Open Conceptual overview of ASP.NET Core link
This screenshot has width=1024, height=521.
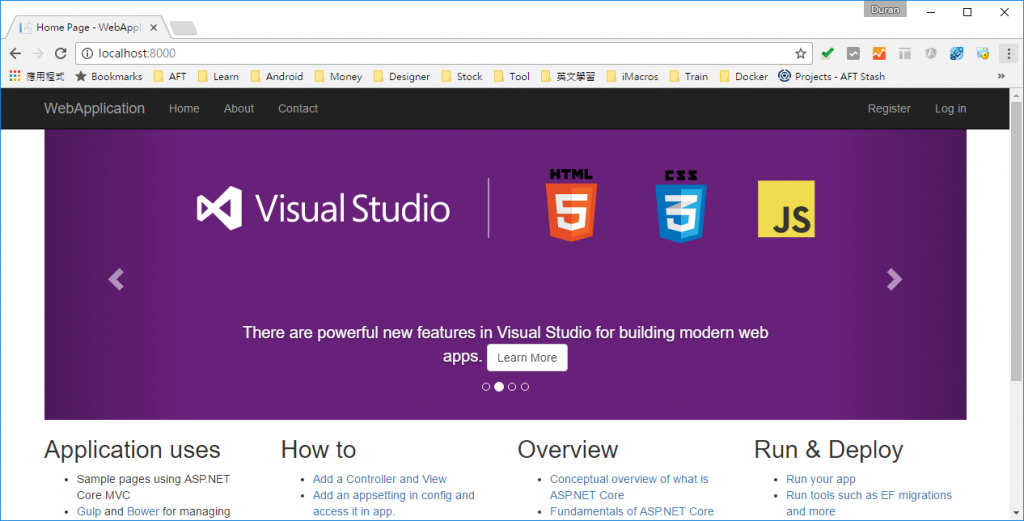click(x=629, y=487)
